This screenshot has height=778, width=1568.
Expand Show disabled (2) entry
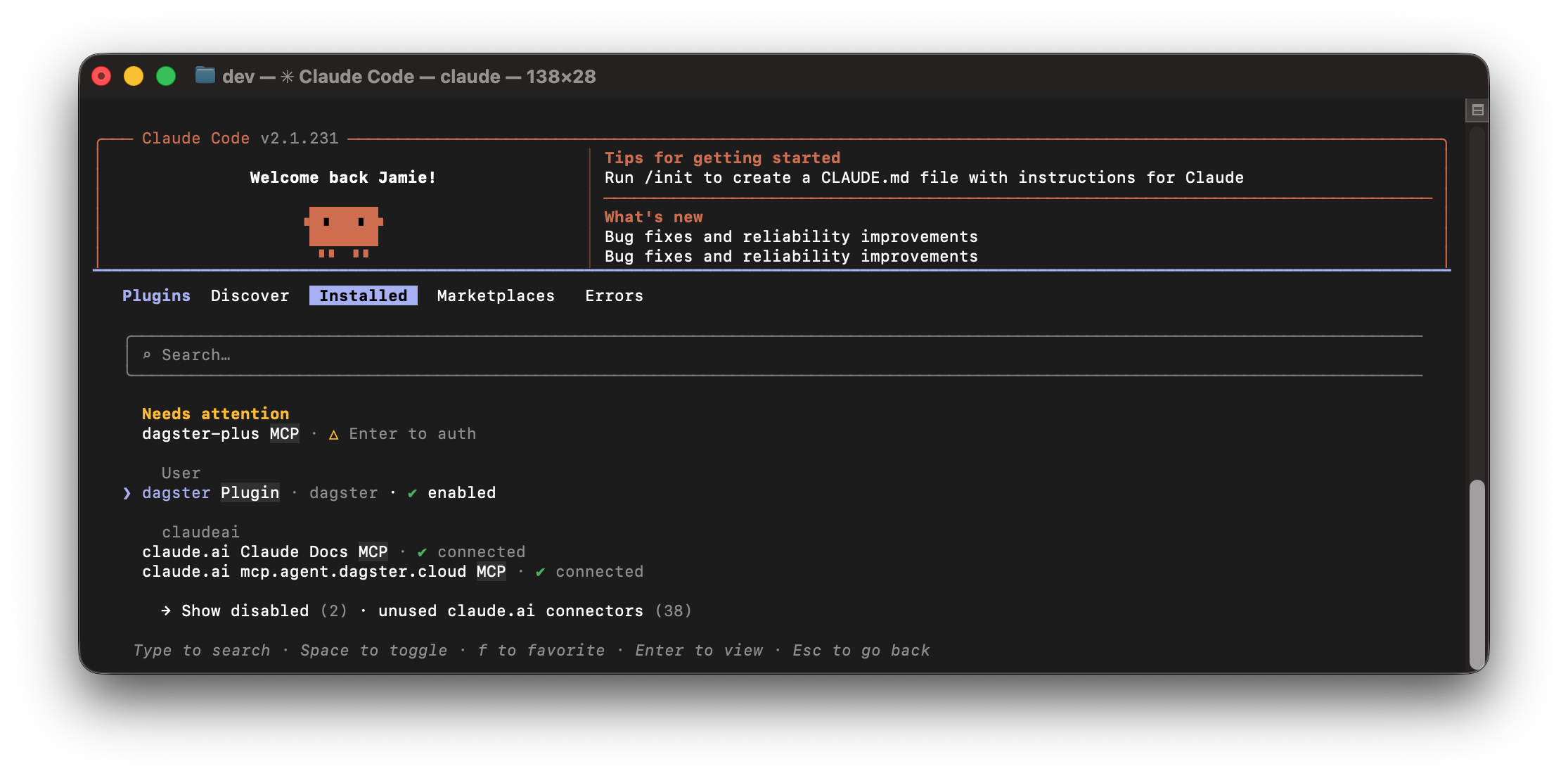click(264, 611)
